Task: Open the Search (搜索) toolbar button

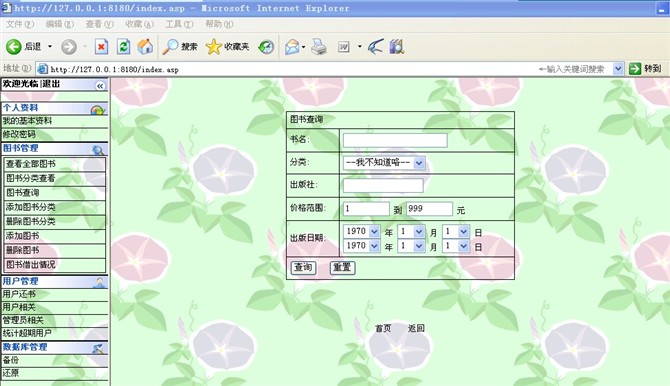Action: (180, 47)
